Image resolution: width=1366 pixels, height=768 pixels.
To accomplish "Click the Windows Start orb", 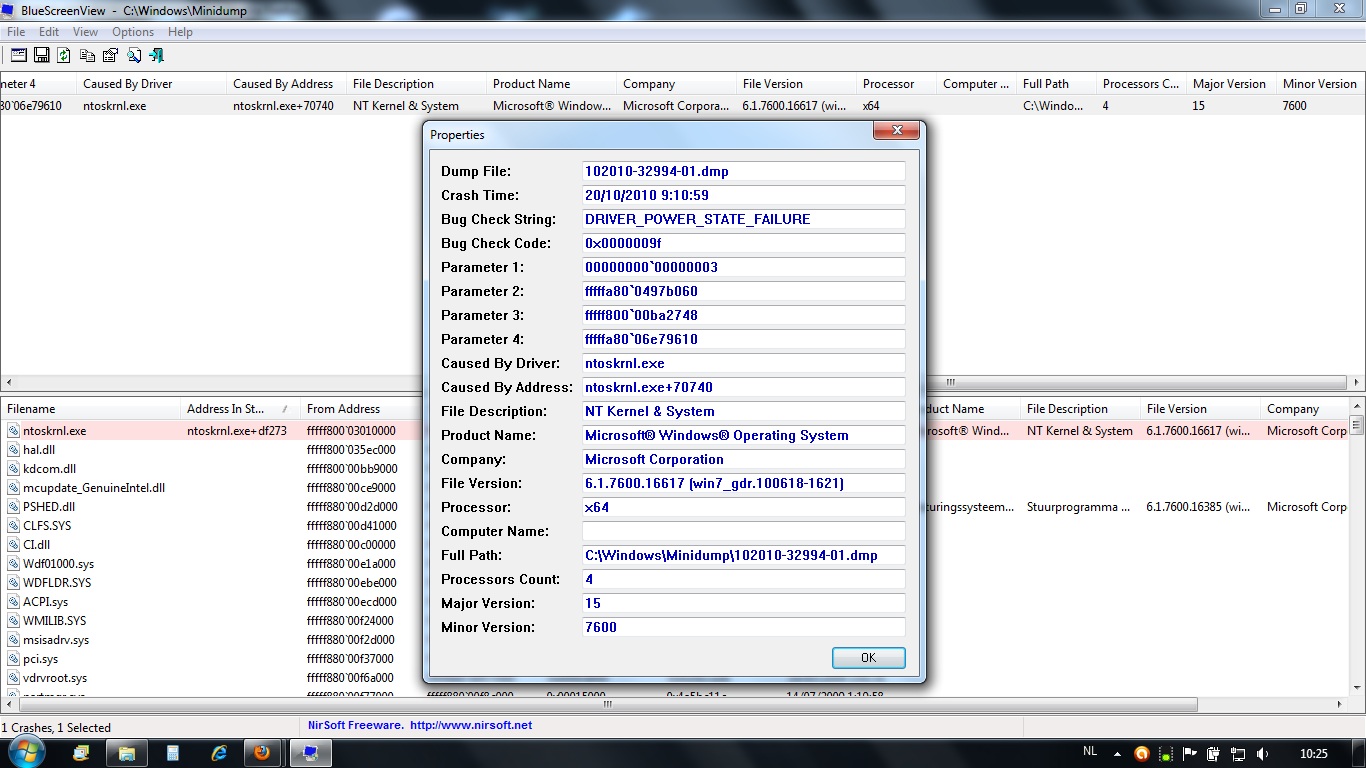I will pos(27,752).
